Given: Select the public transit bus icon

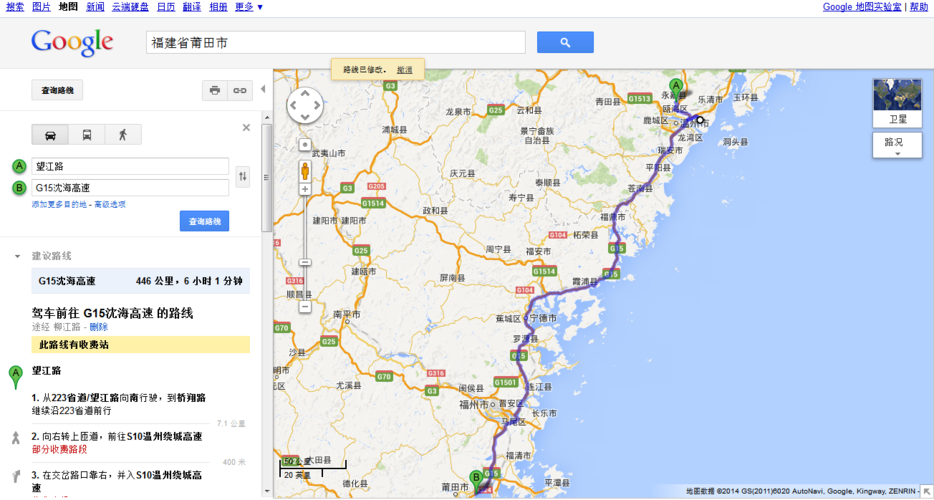Looking at the screenshot, I should (x=87, y=135).
